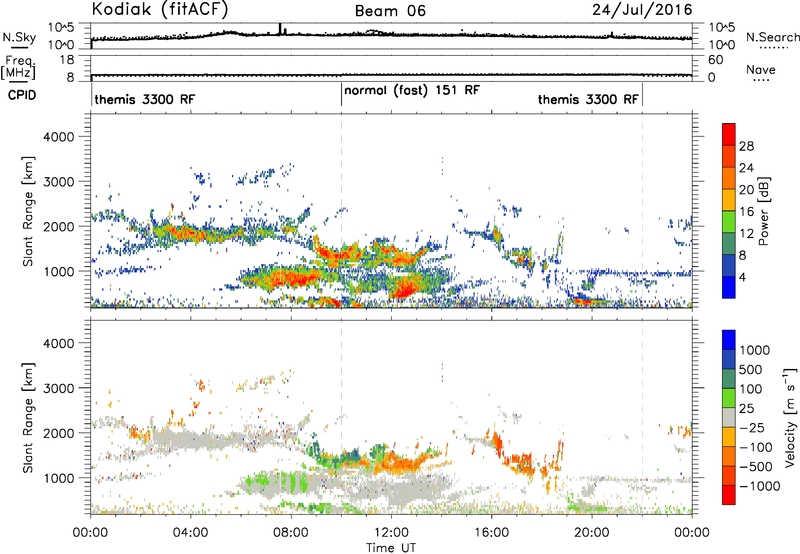Click the "12" tick on the power color bar
This screenshot has width=800, height=554.
click(x=746, y=234)
